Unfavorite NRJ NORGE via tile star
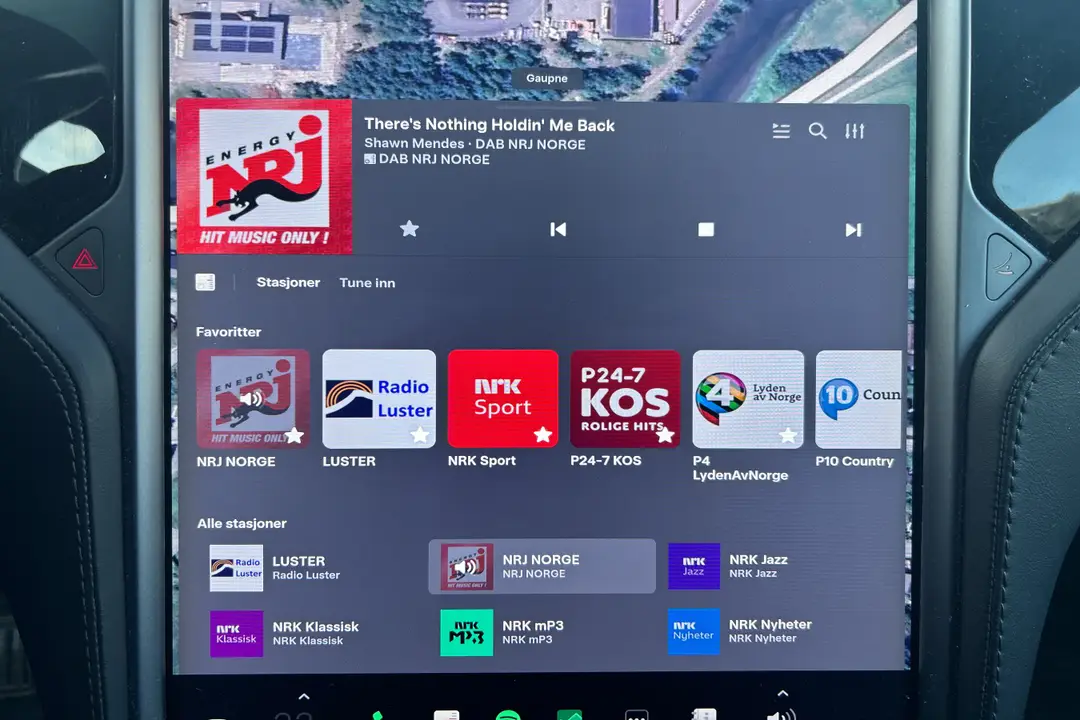The height and width of the screenshot is (720, 1080). point(294,435)
